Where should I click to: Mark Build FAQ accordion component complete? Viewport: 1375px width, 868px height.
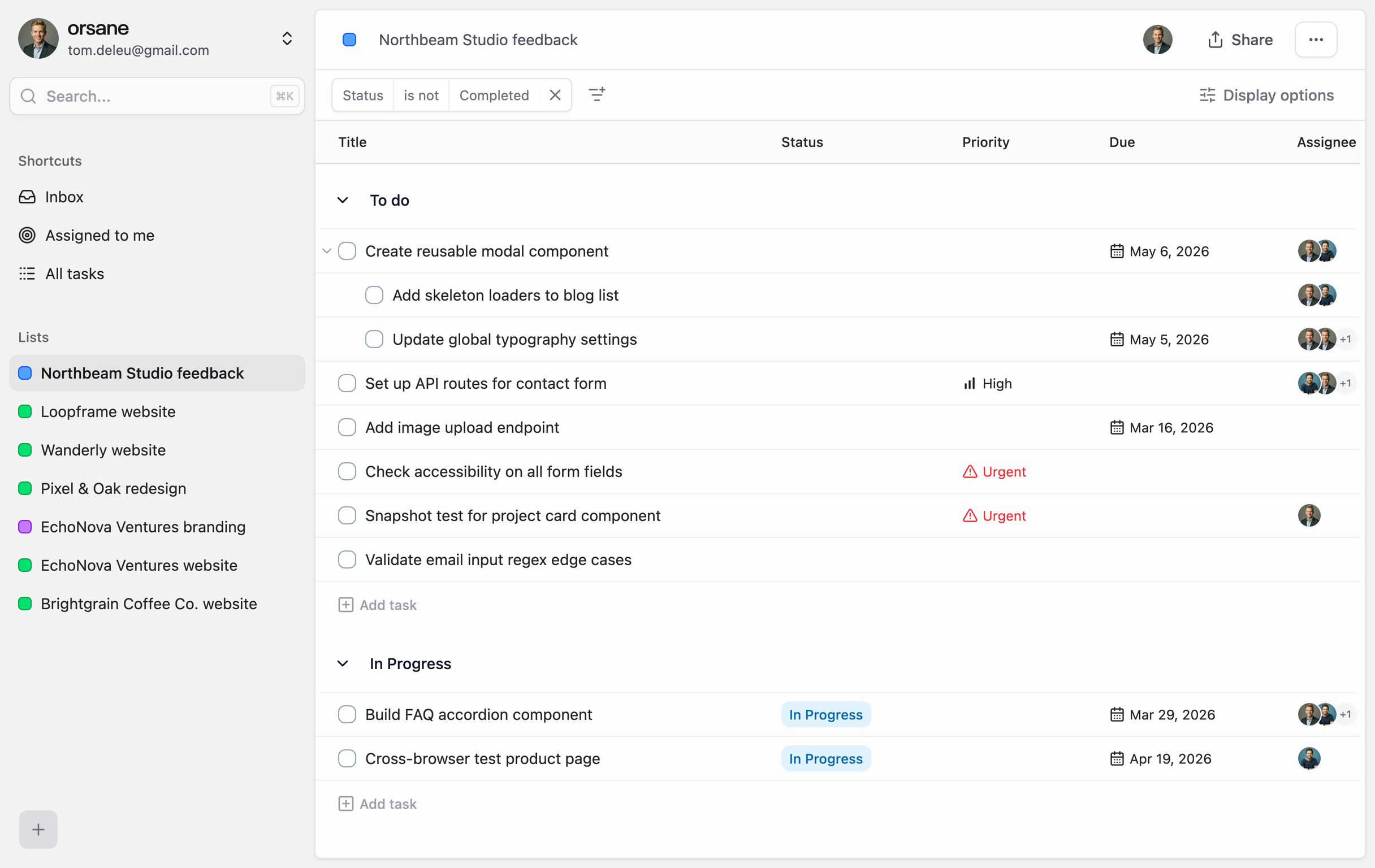click(347, 714)
